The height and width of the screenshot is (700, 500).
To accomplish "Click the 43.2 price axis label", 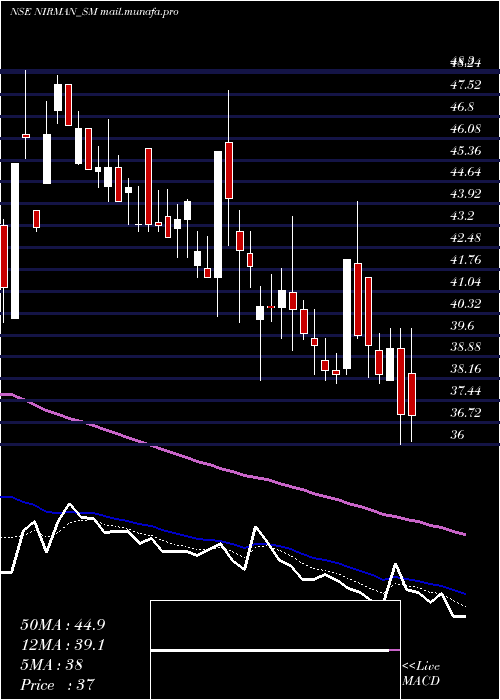I will 462,216.
